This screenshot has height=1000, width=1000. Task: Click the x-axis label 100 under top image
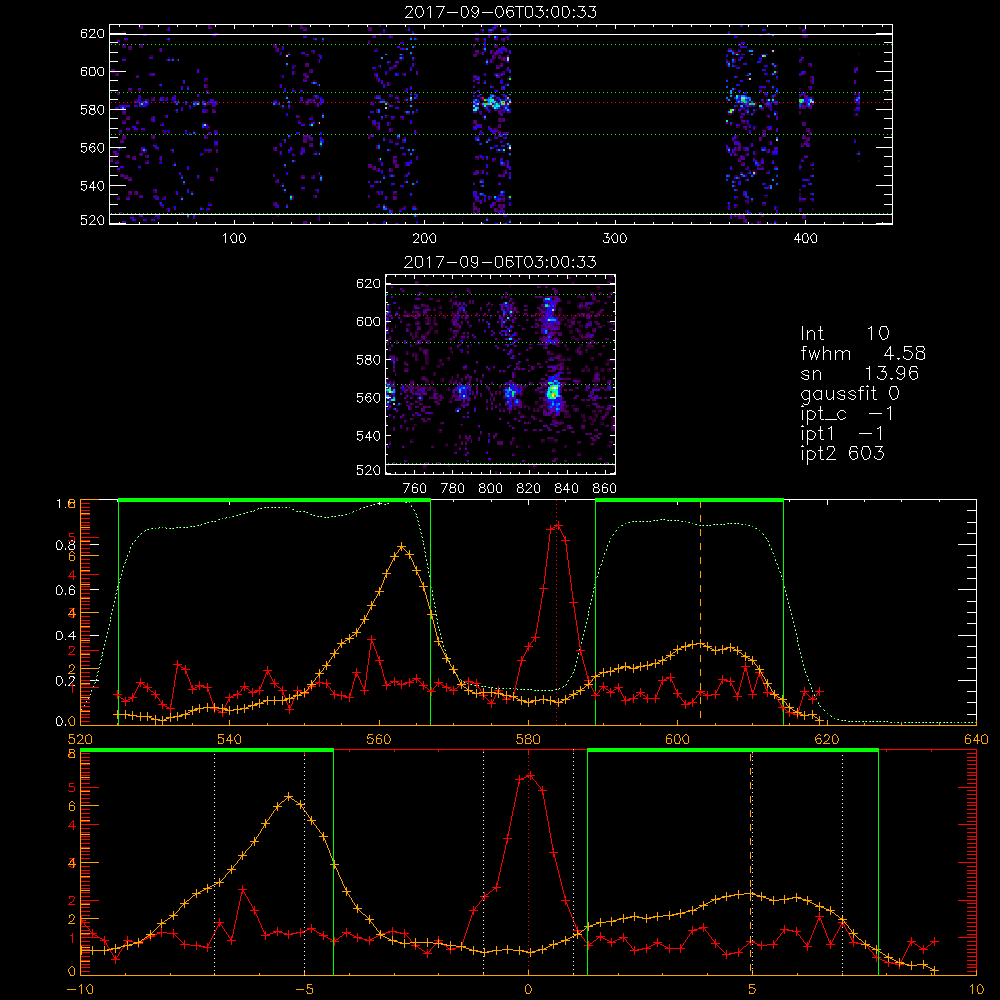coord(233,239)
